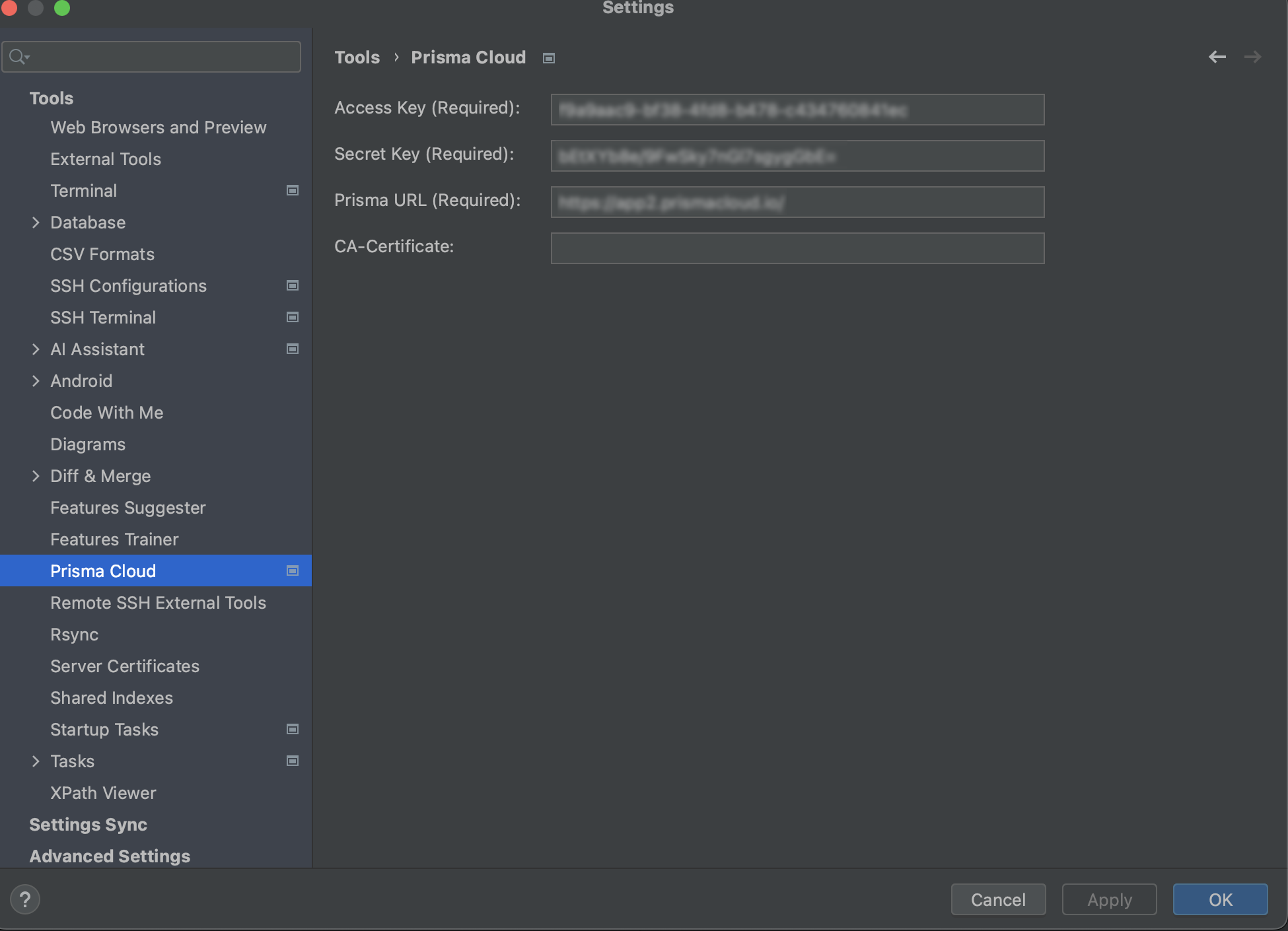Open help with the question mark button

click(x=25, y=899)
